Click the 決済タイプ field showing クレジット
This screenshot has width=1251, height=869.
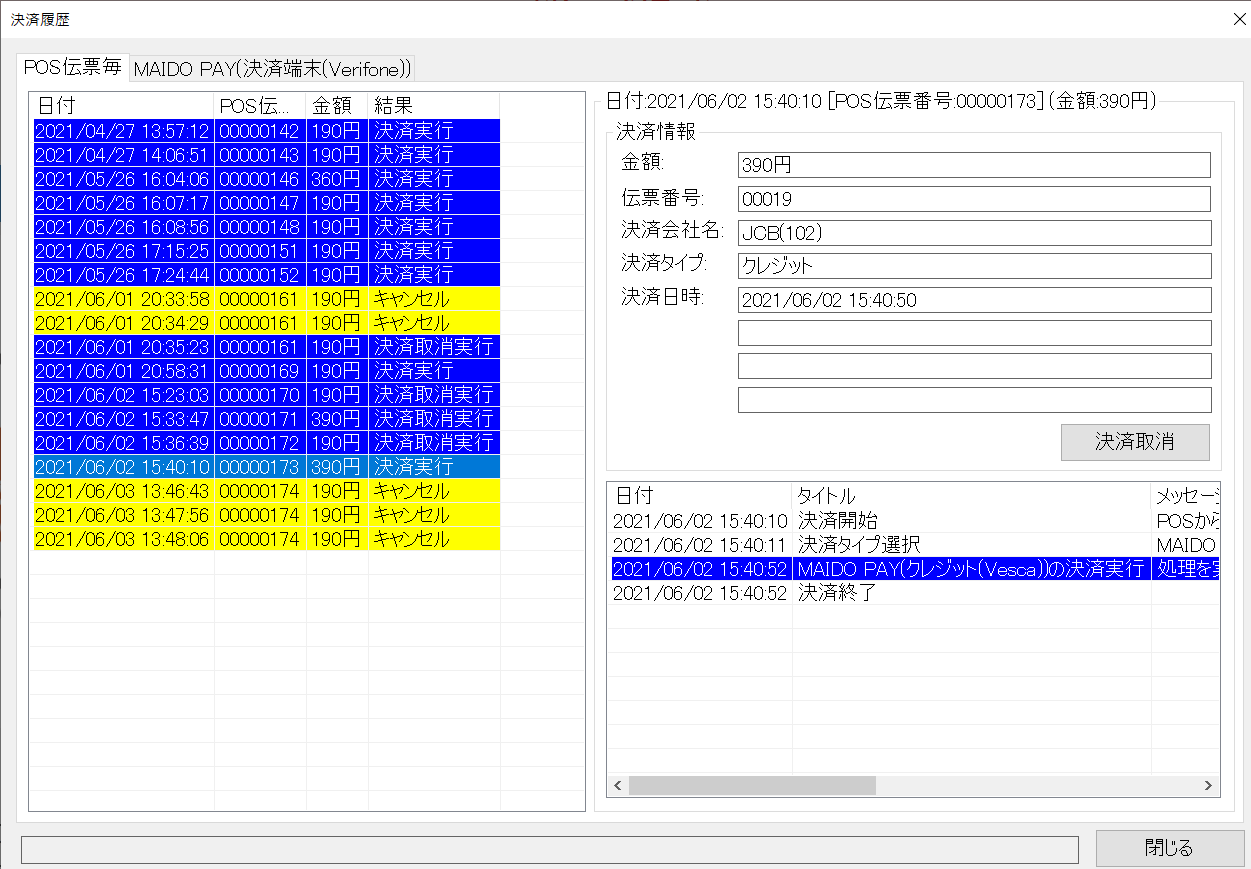click(974, 266)
